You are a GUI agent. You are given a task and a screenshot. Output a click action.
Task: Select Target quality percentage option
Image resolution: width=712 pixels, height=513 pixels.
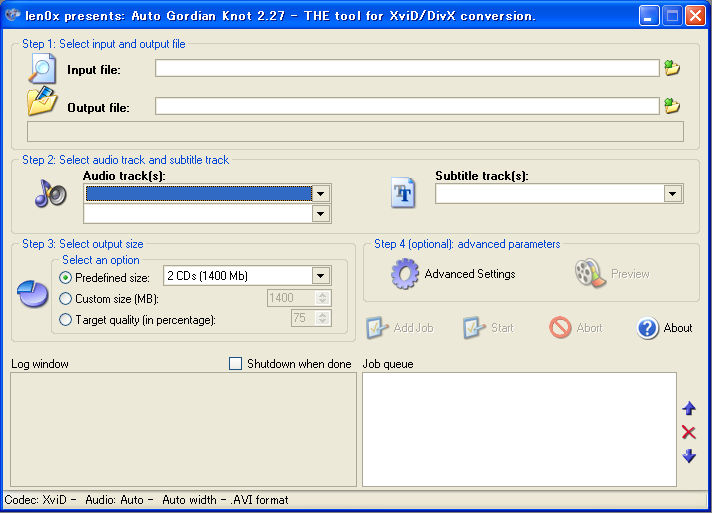coord(65,320)
